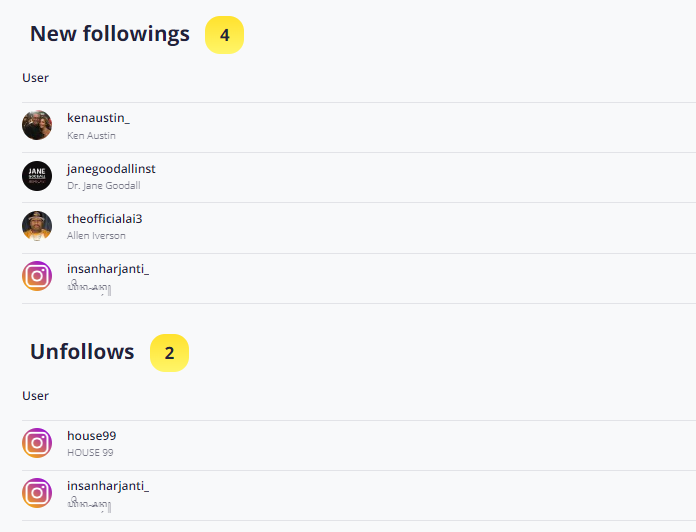
Task: Click the New followings heading
Action: coord(110,34)
